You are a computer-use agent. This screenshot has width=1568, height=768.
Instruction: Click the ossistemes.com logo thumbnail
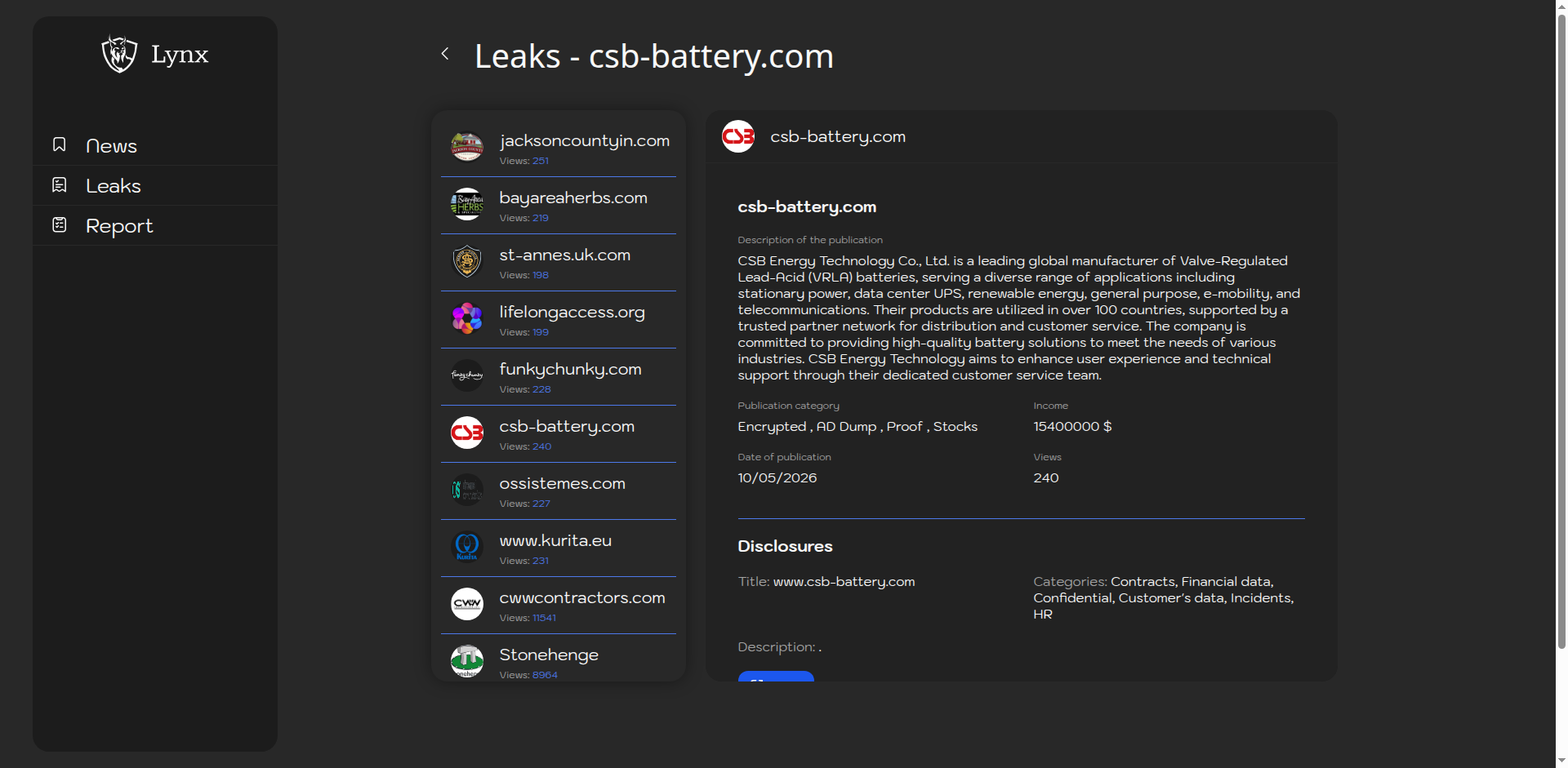(467, 490)
